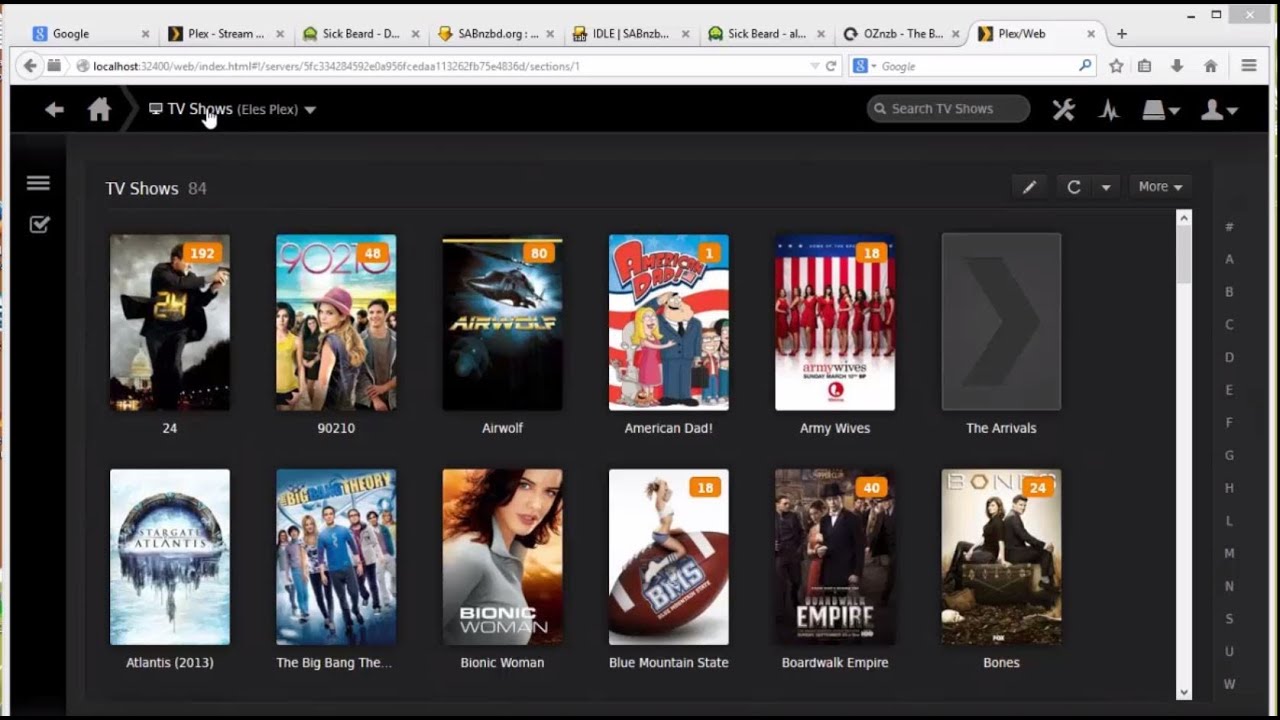1280x720 pixels.
Task: Jump to # in the alphabet index
Action: point(1230,227)
